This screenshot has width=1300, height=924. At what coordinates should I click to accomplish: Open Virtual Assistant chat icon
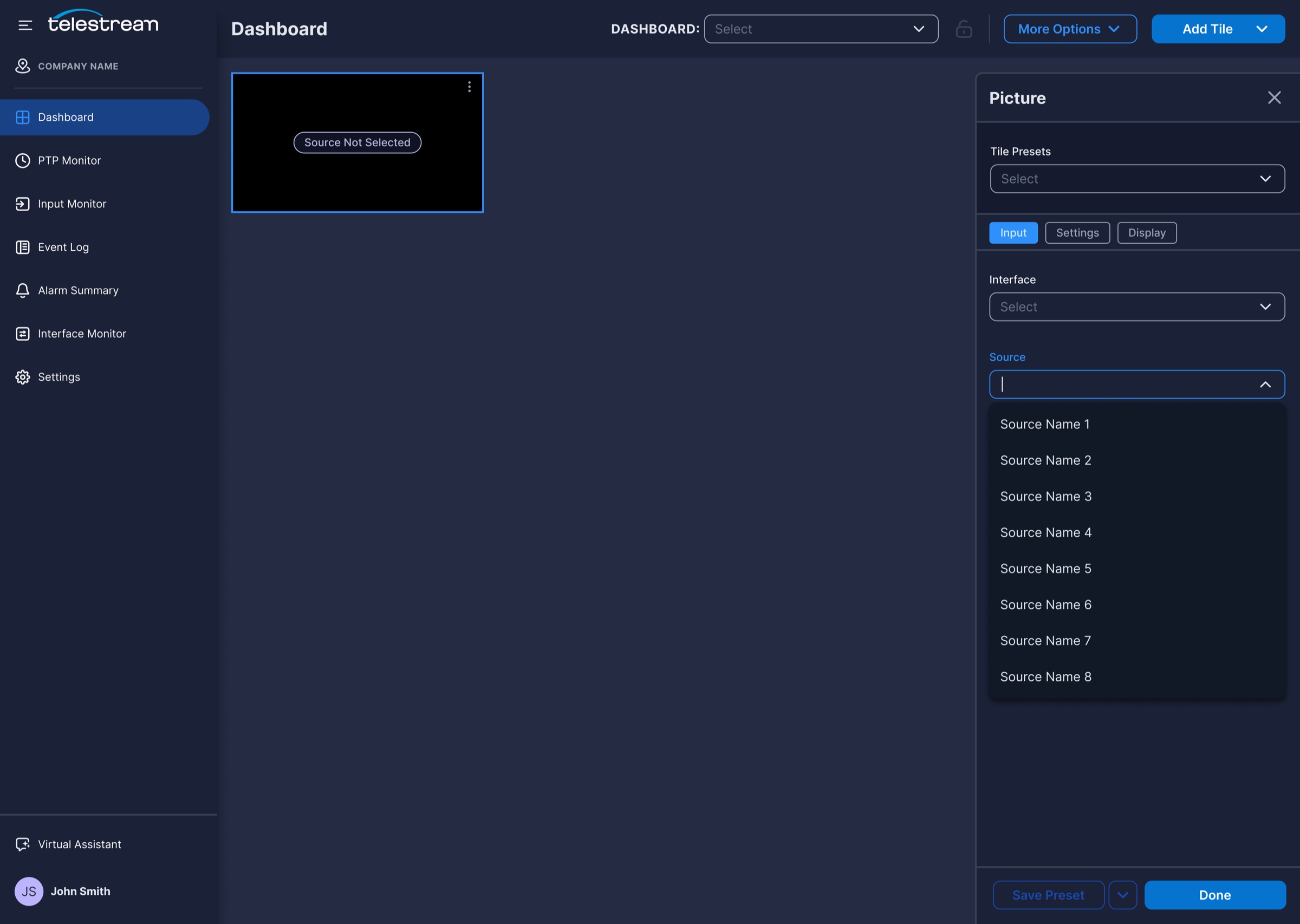pos(23,844)
